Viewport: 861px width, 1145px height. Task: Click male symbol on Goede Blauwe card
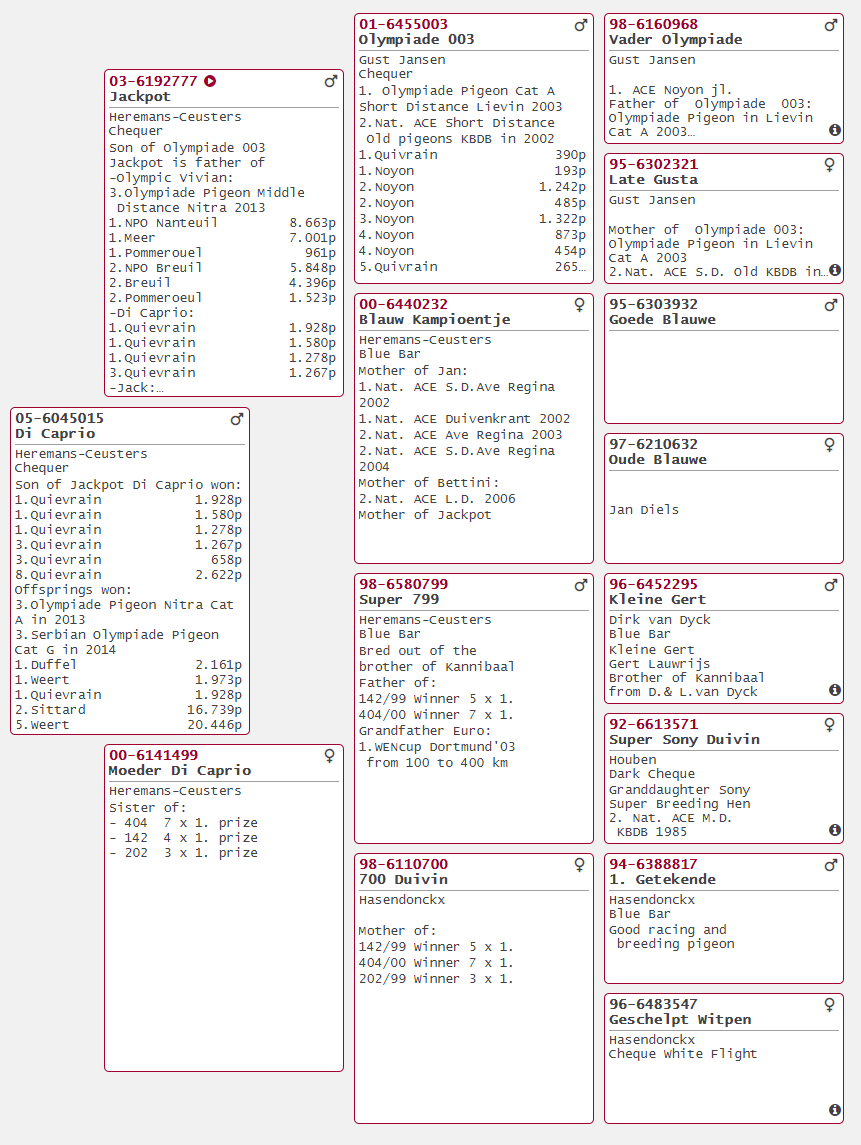[830, 305]
